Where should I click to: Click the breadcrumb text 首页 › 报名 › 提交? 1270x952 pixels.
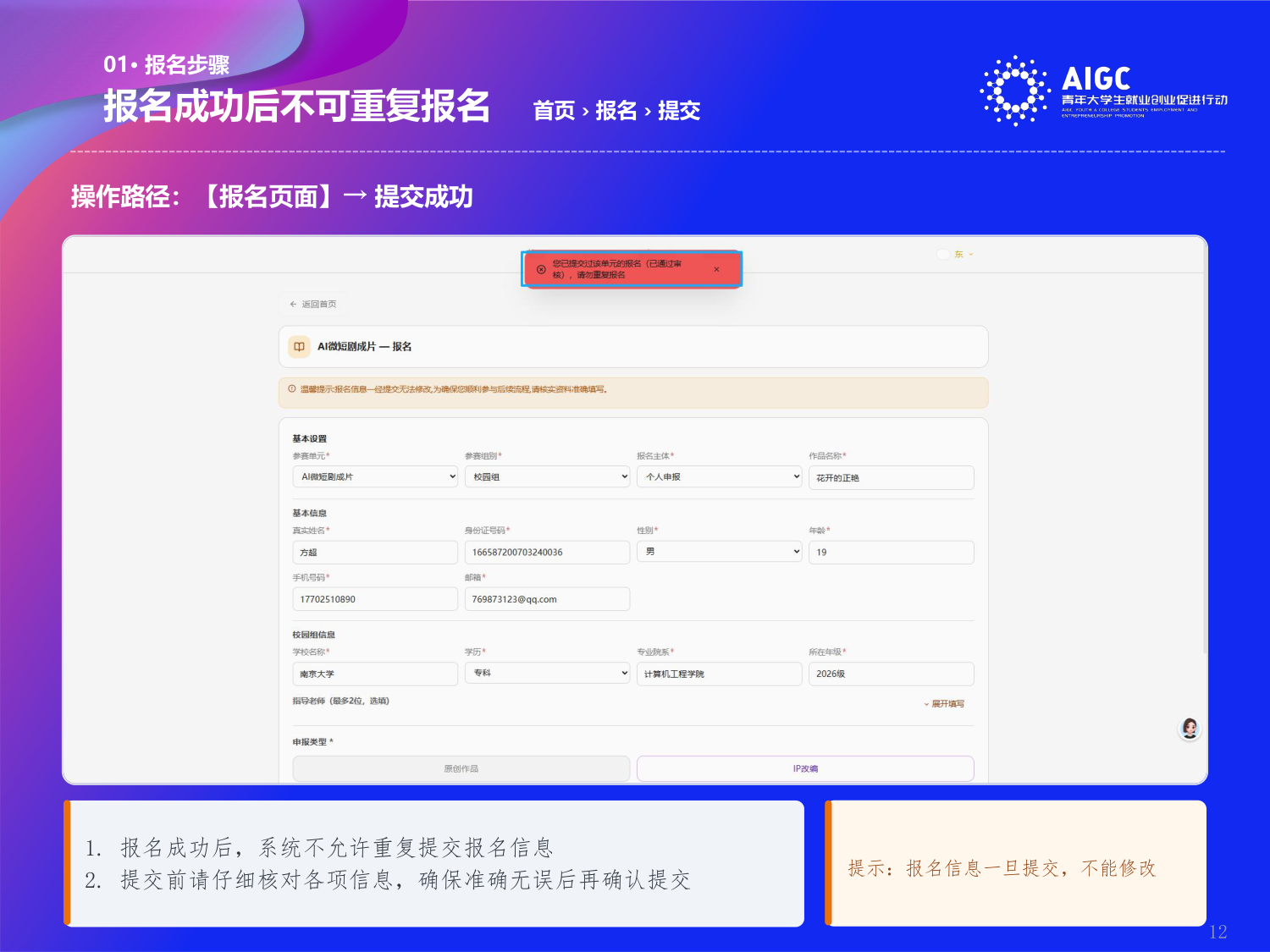pos(617,111)
